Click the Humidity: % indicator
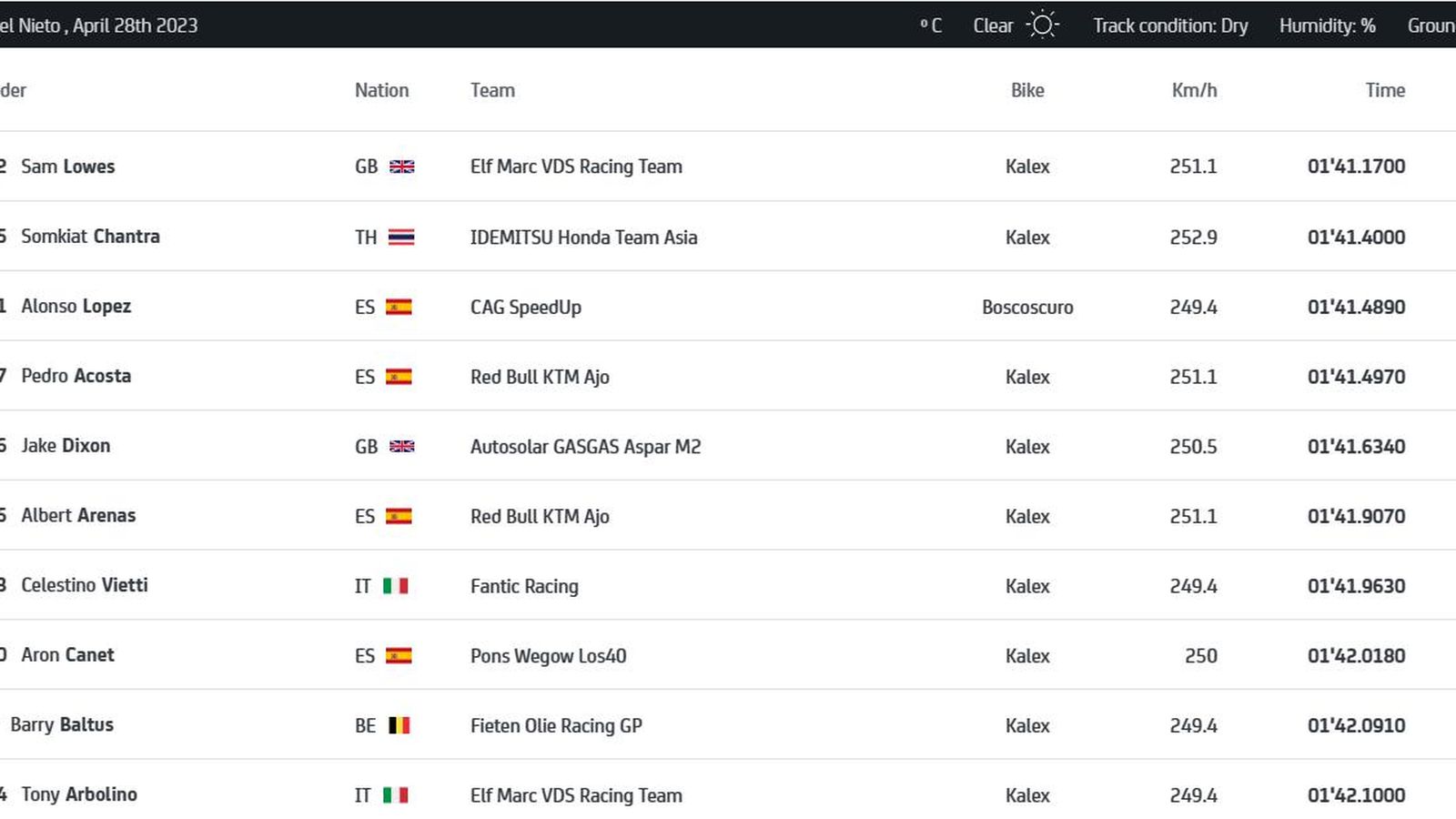This screenshot has height=819, width=1456. coord(1327,25)
